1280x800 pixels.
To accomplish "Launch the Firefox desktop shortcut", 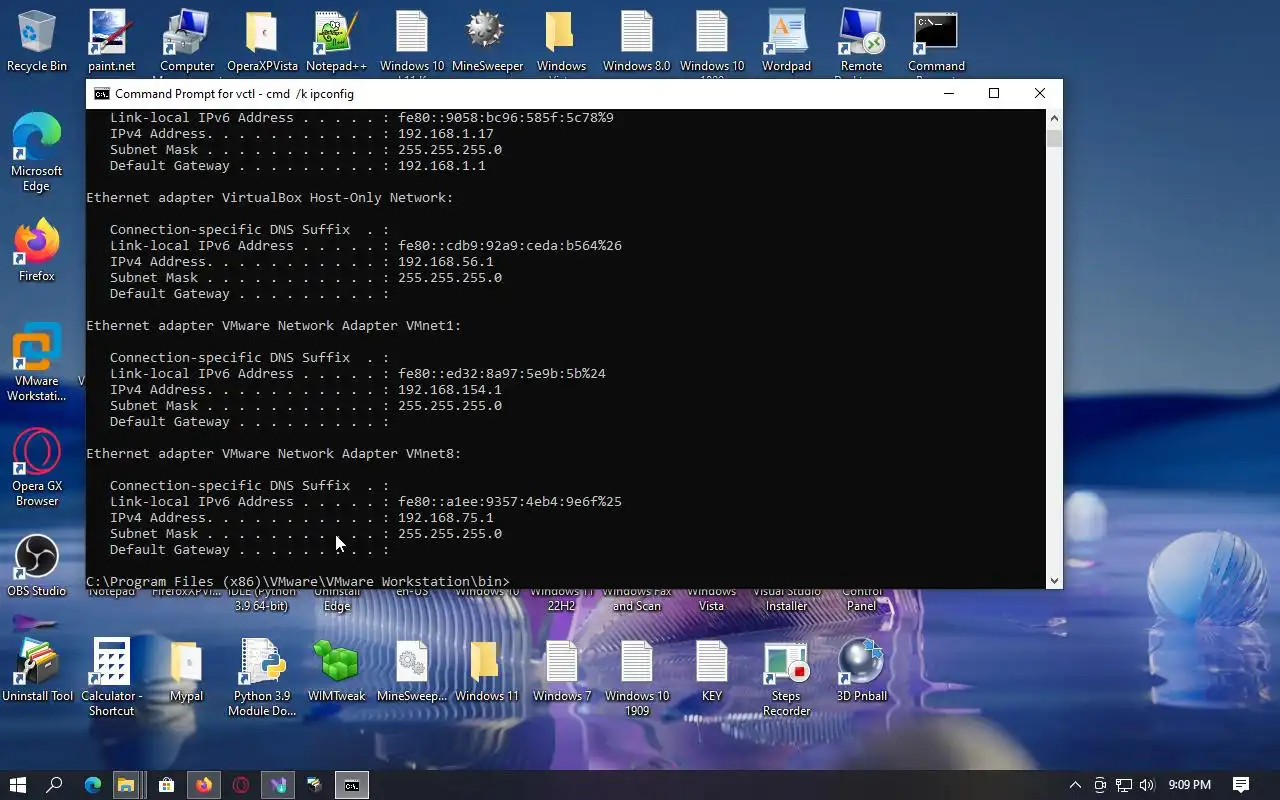I will click(x=37, y=250).
